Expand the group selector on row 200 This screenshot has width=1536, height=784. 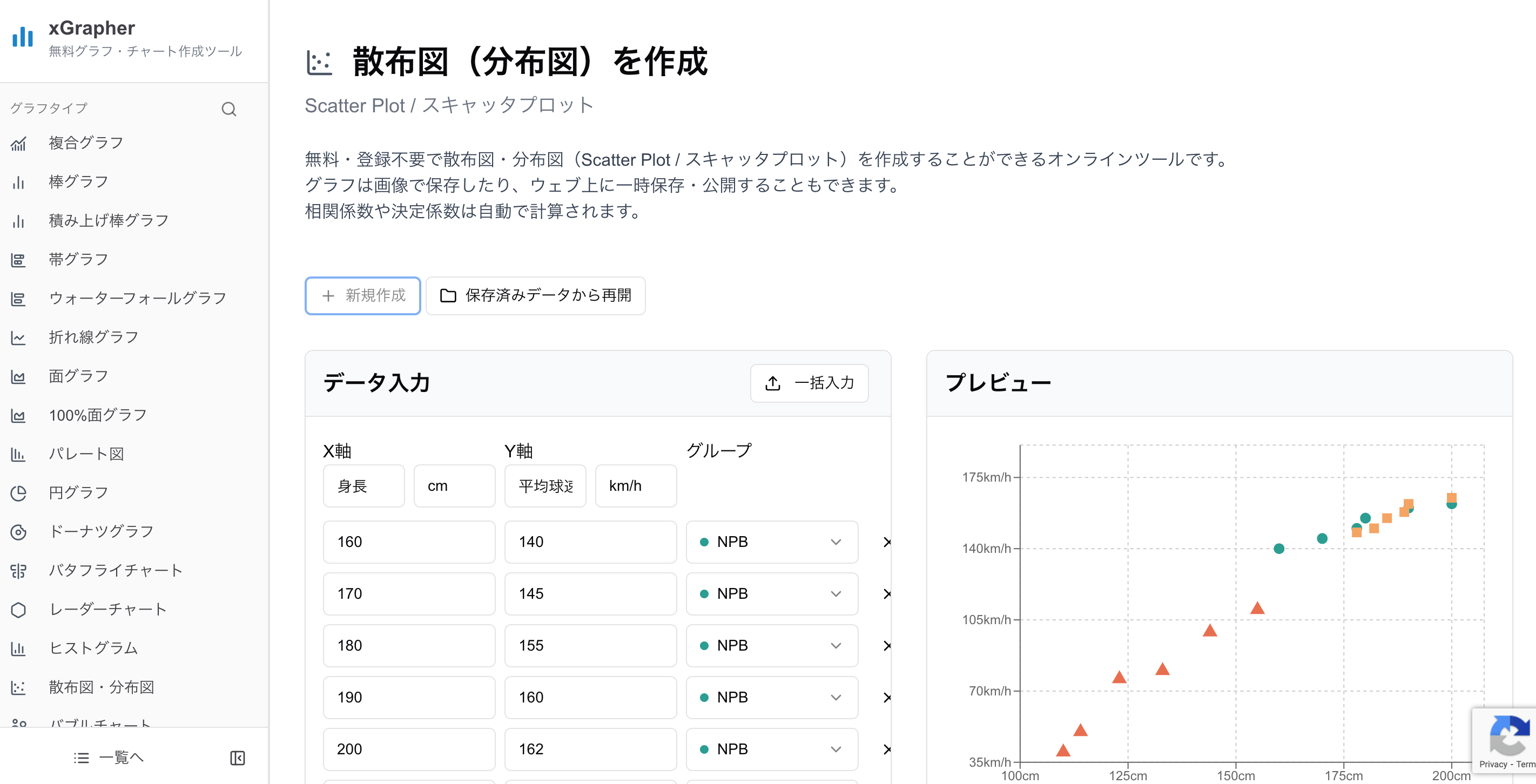[836, 749]
